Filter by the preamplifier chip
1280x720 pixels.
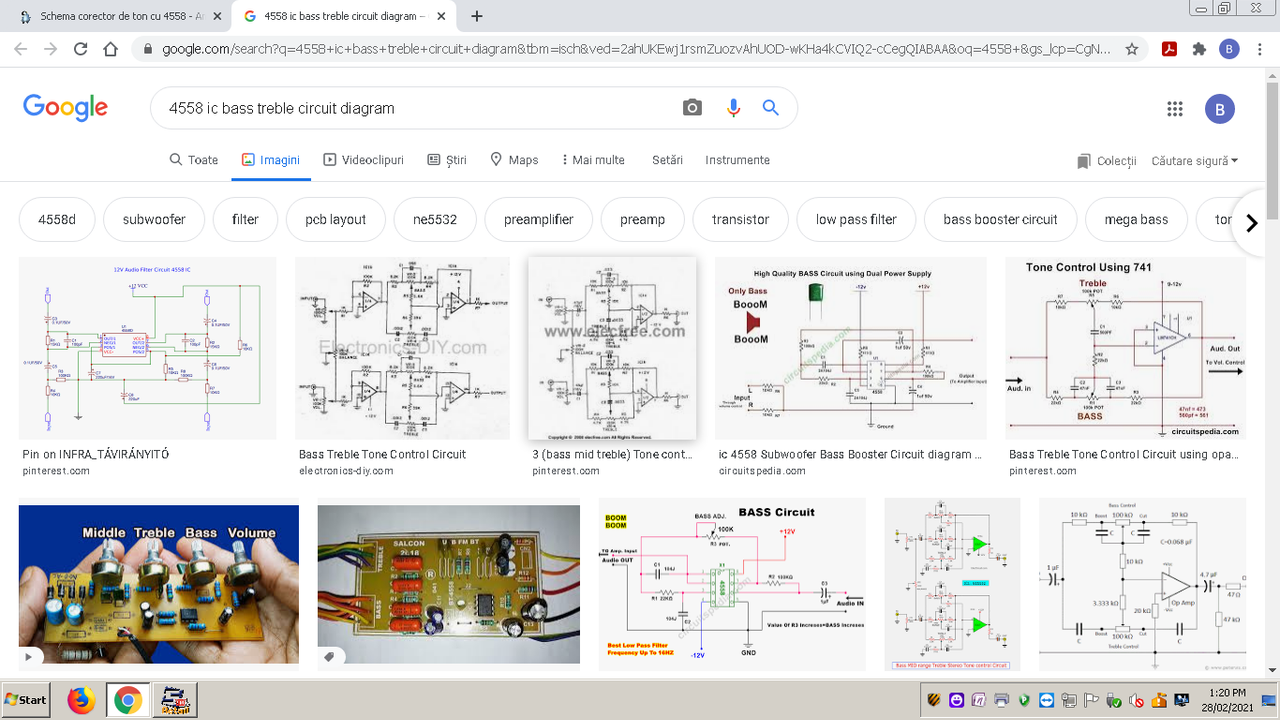539,220
